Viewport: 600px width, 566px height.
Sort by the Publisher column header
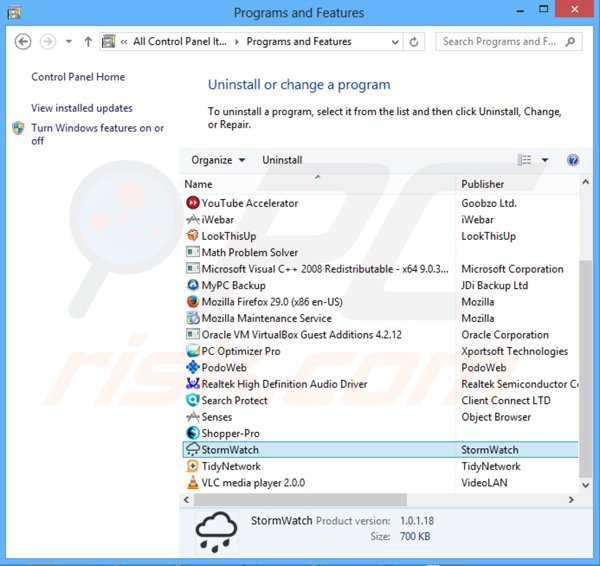coord(482,184)
